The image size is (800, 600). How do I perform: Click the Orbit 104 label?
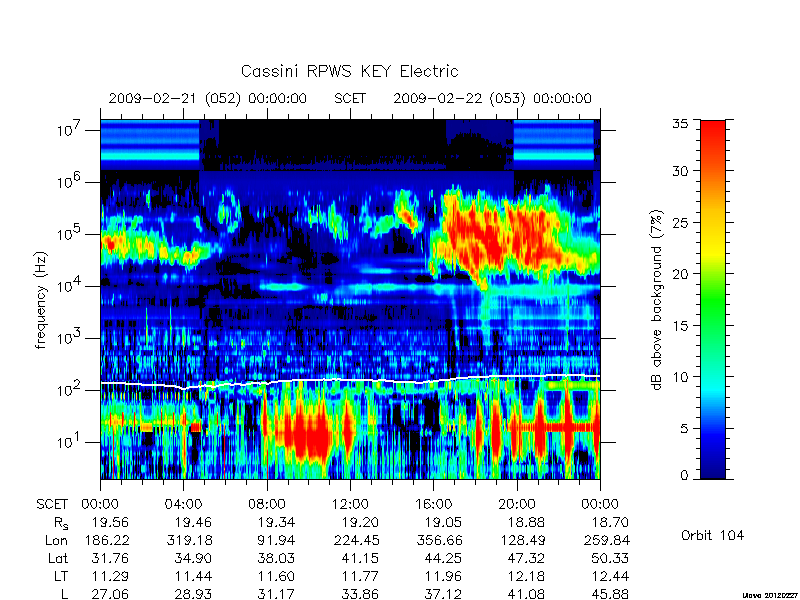point(712,535)
